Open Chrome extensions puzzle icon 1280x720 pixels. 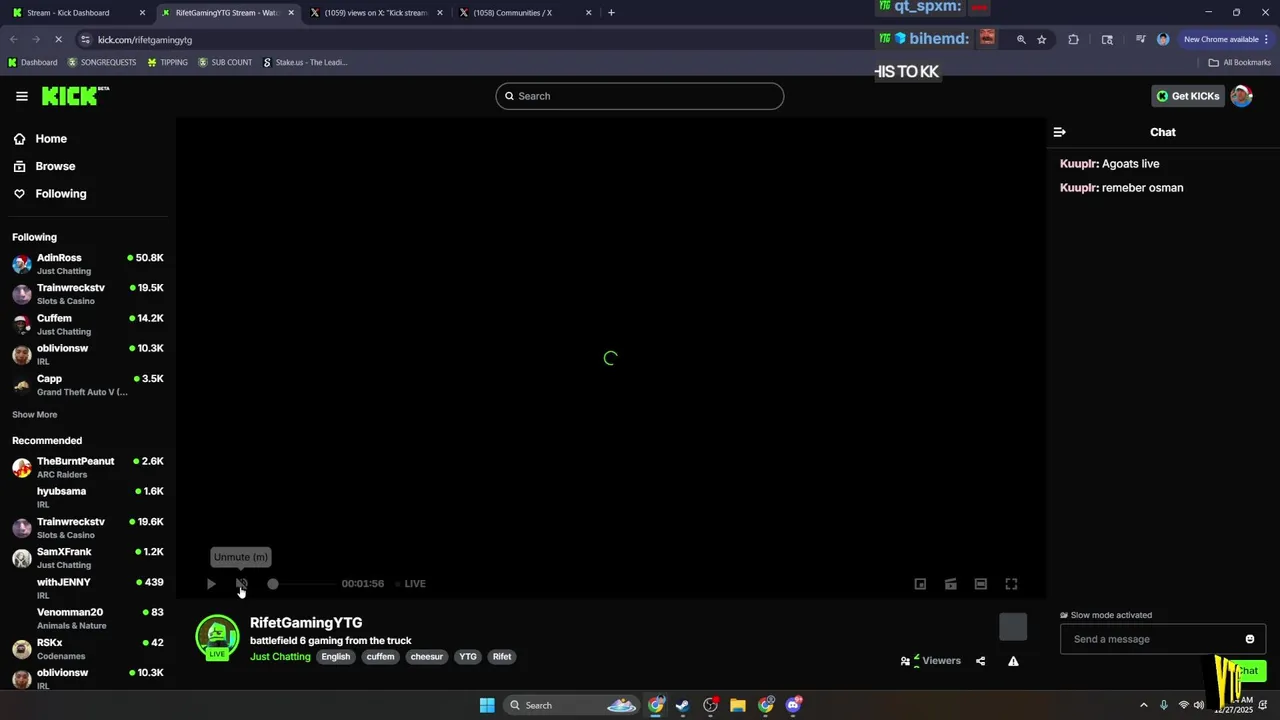(1074, 39)
